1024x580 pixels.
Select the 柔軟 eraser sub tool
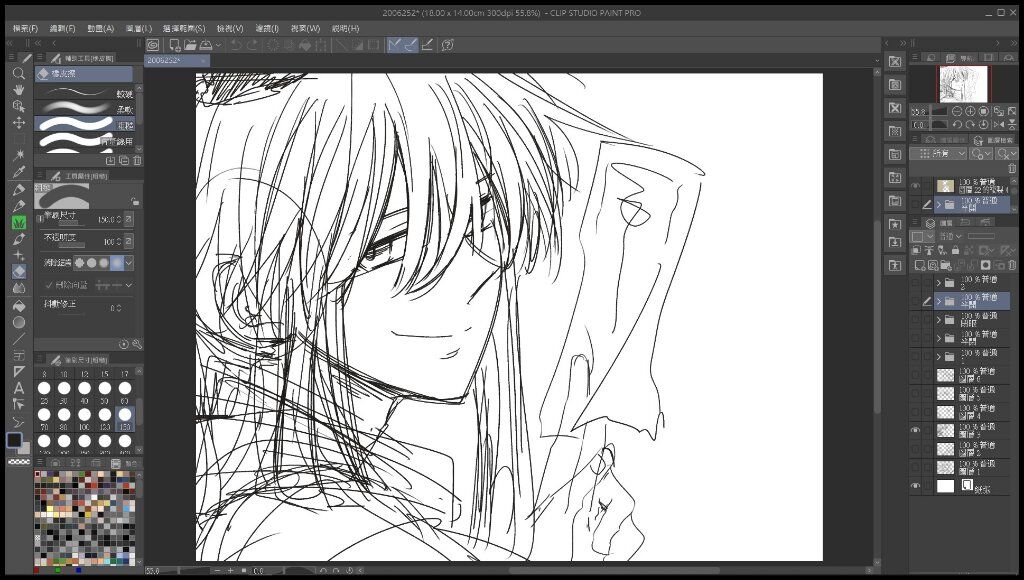point(84,108)
